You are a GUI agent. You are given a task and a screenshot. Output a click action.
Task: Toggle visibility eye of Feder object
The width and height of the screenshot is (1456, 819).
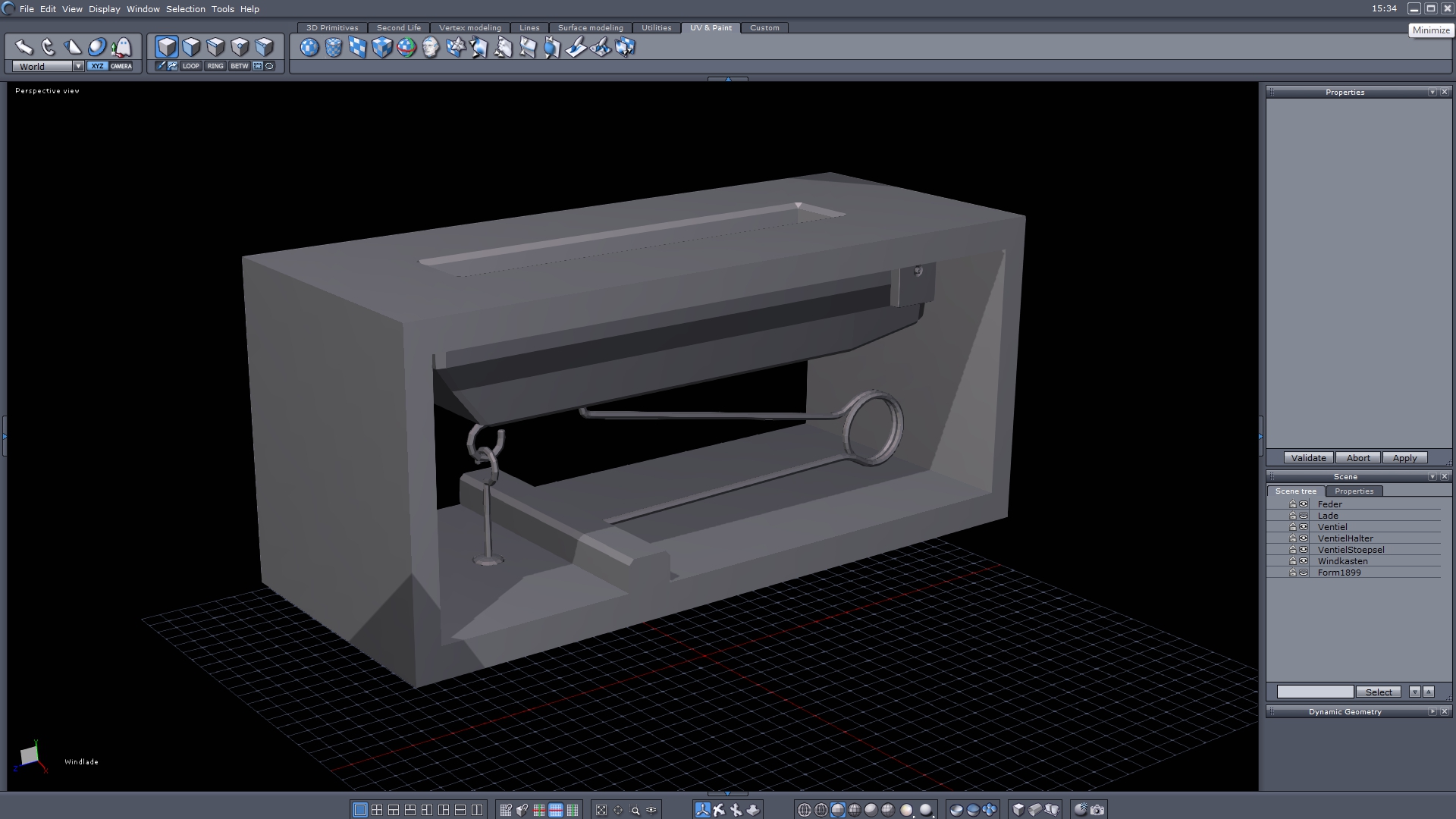pos(1304,504)
